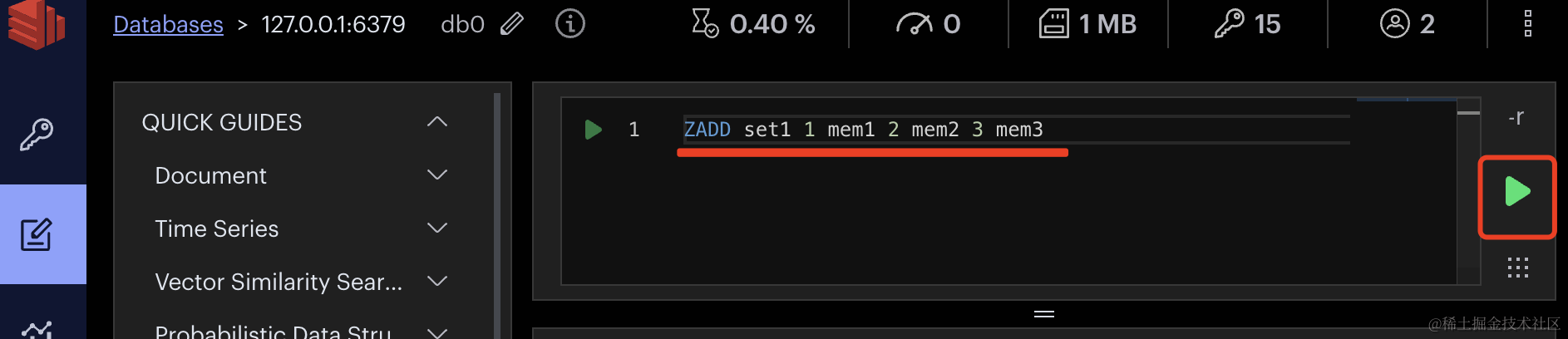This screenshot has height=339, width=1568.
Task: Collapse the Quick Guides section
Action: pyautogui.click(x=437, y=122)
